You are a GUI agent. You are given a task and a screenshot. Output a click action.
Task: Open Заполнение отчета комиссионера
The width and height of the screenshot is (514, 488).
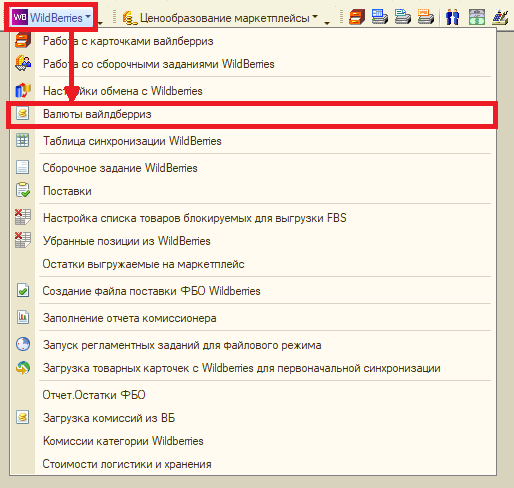pos(252,318)
